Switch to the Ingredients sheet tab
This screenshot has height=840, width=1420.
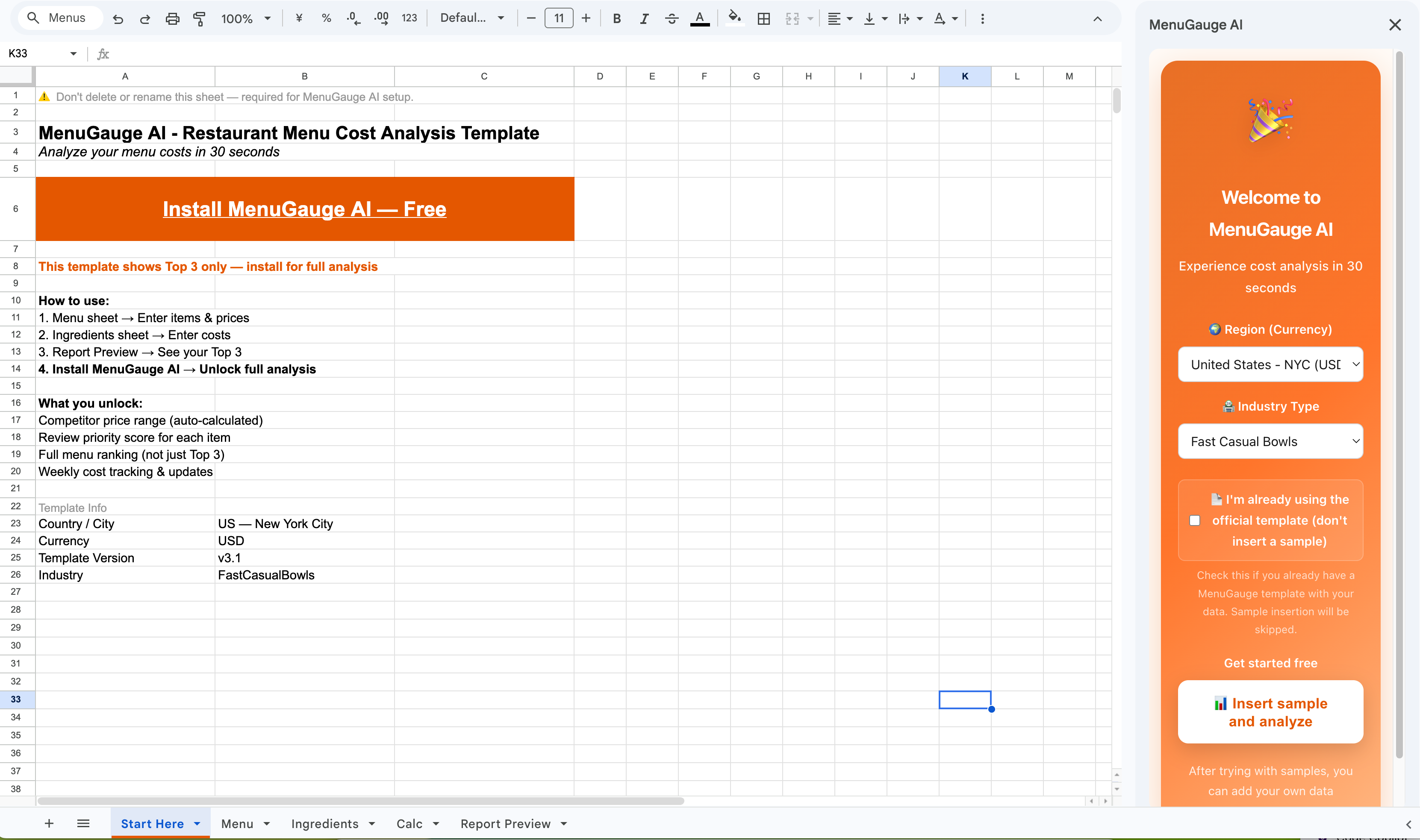324,824
